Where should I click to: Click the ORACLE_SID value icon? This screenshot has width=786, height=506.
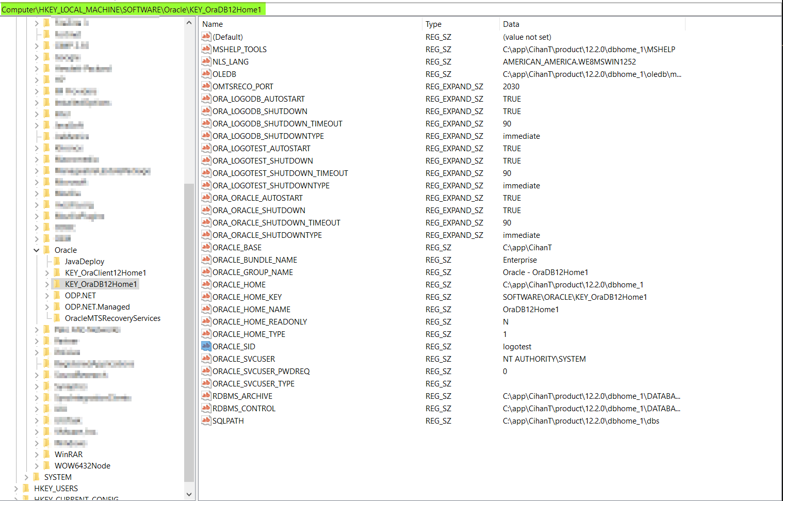click(206, 346)
